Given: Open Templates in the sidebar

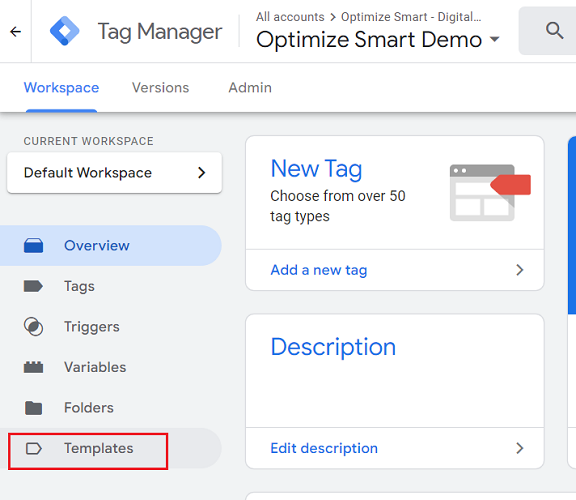Looking at the screenshot, I should 110,448.
